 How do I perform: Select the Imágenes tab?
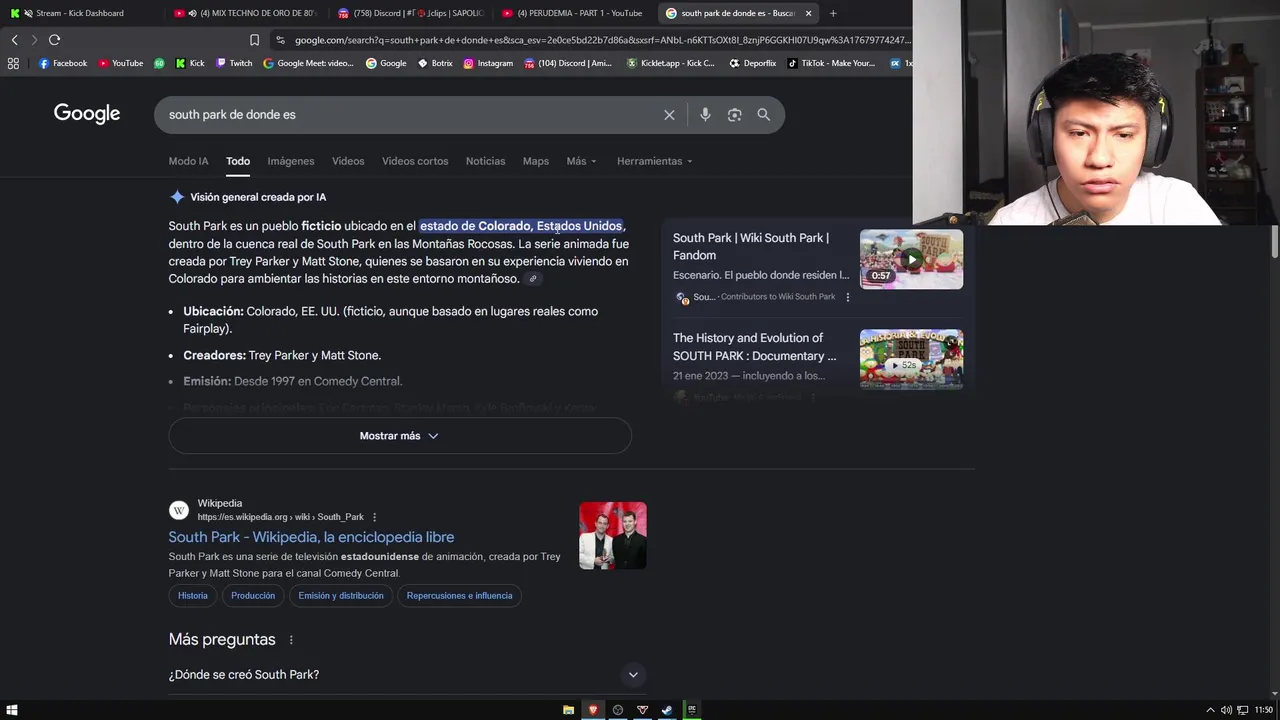[291, 161]
